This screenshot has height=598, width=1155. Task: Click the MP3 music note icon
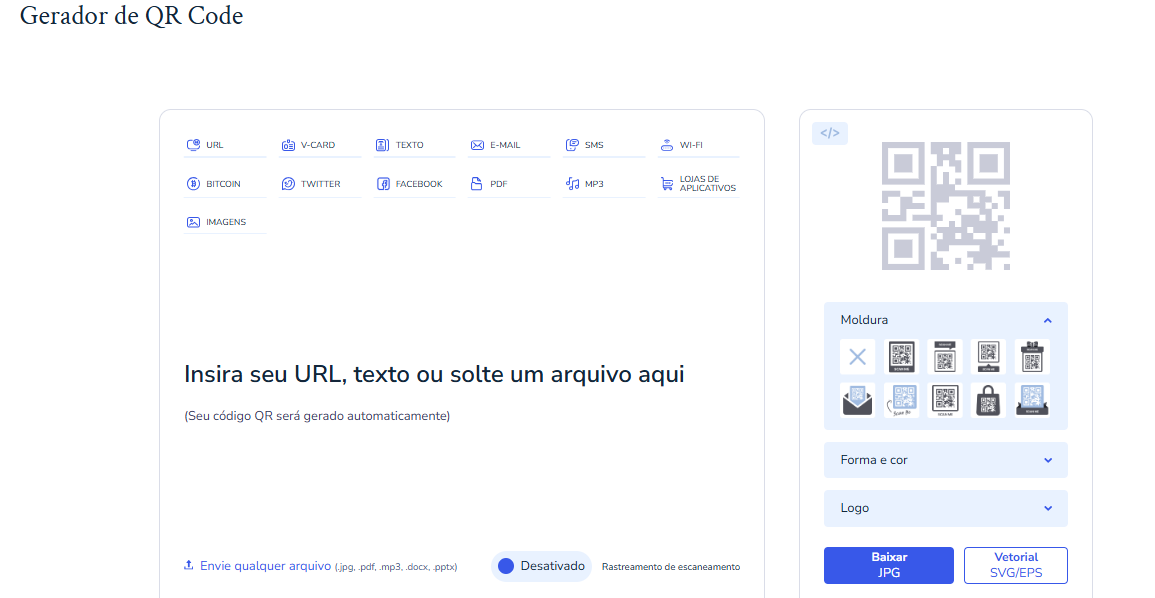tap(572, 183)
